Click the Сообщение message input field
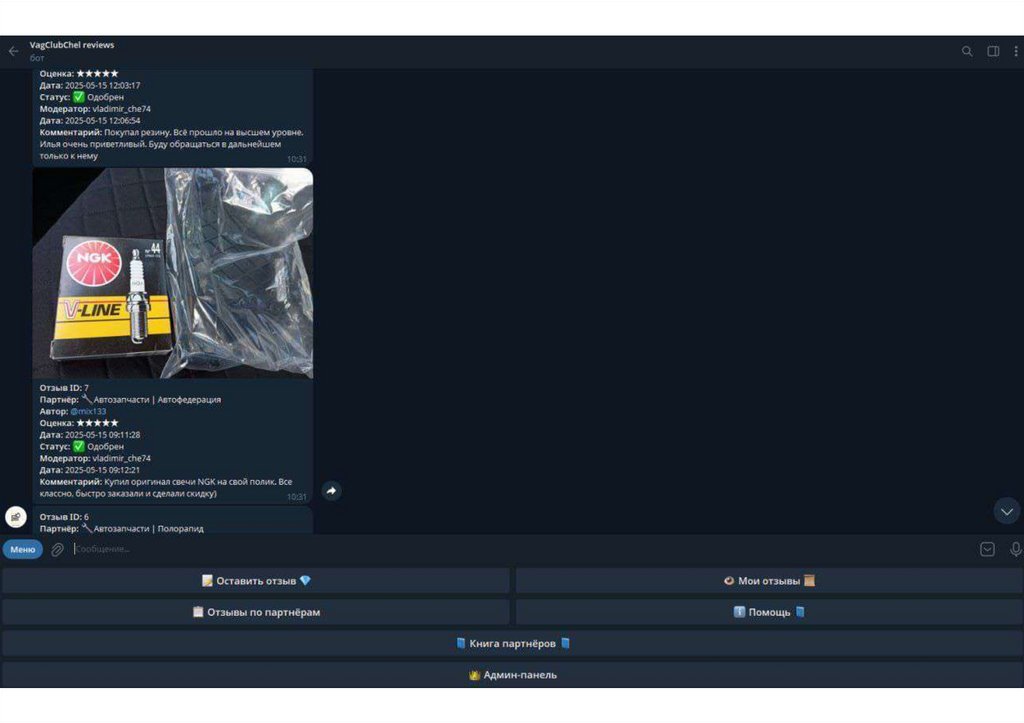This screenshot has width=1024, height=723. [x=522, y=549]
